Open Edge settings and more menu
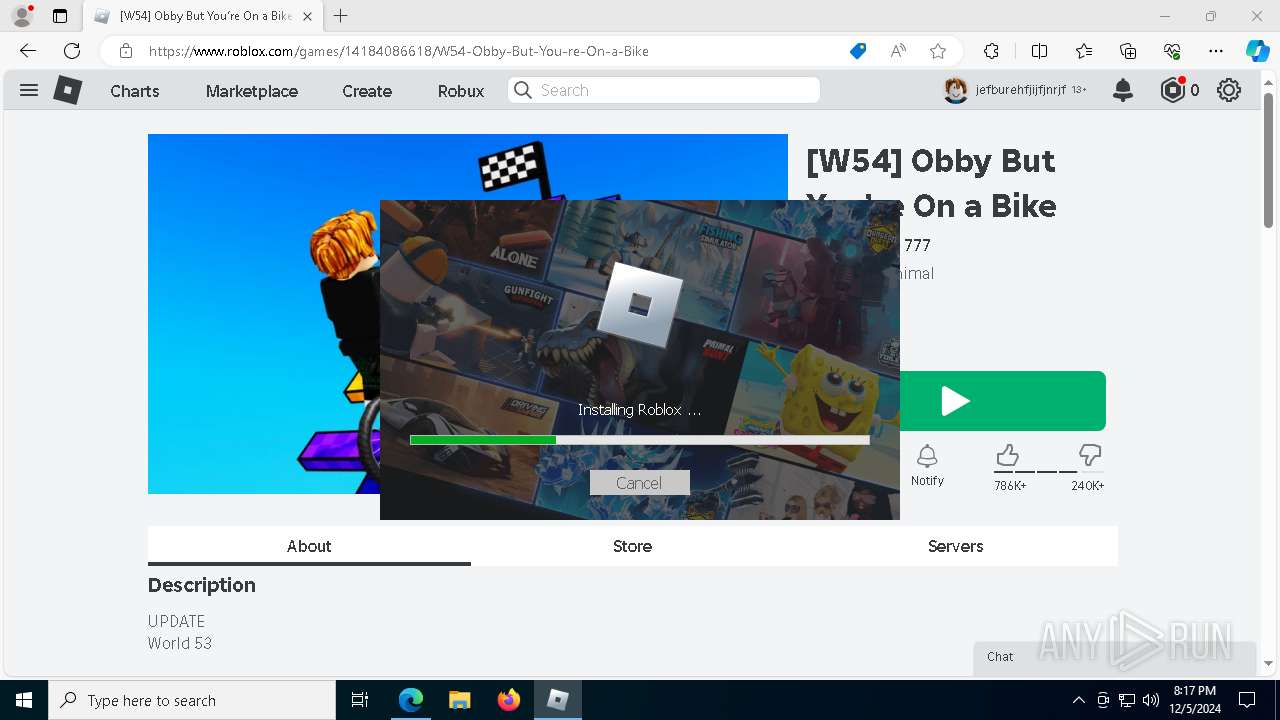 1216,51
